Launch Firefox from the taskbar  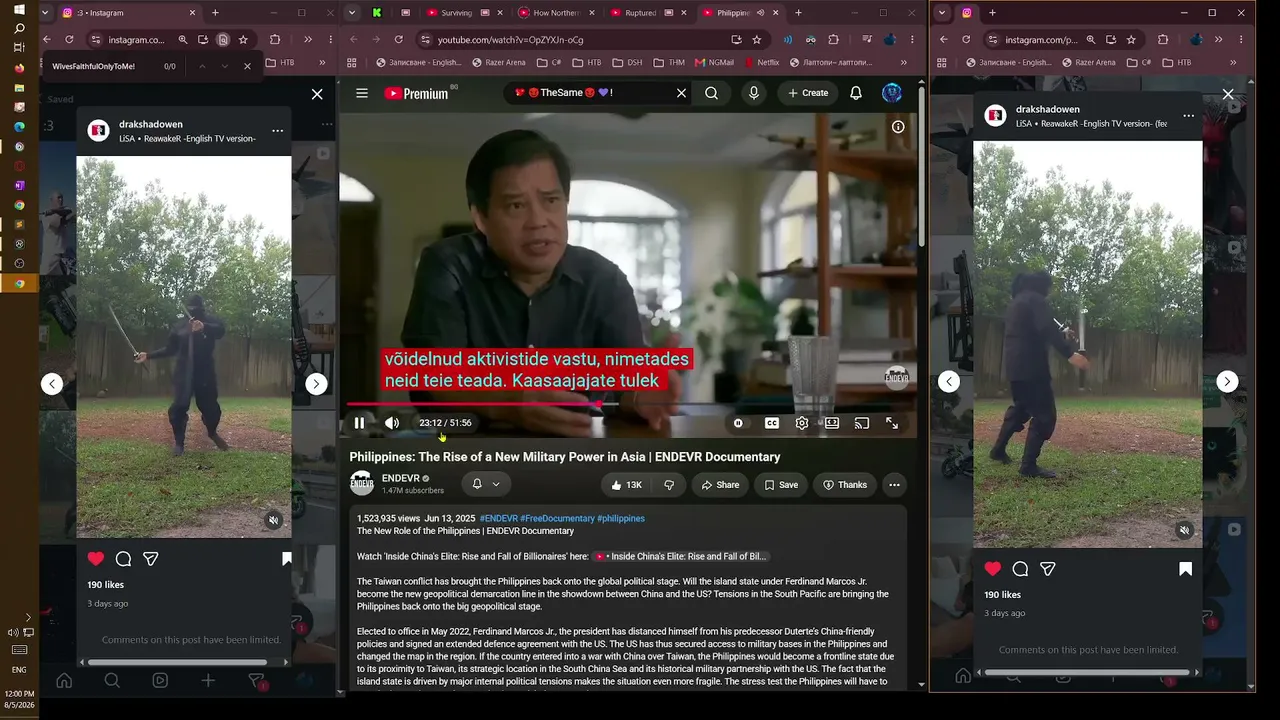click(19, 68)
